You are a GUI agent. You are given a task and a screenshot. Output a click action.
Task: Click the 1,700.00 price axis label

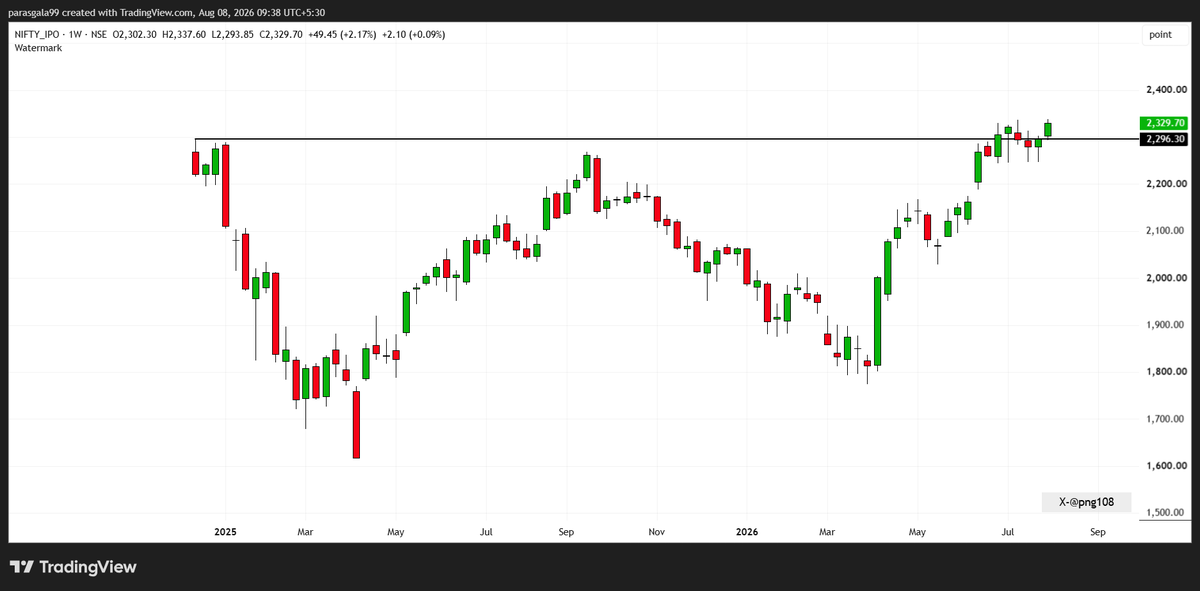click(1165, 419)
